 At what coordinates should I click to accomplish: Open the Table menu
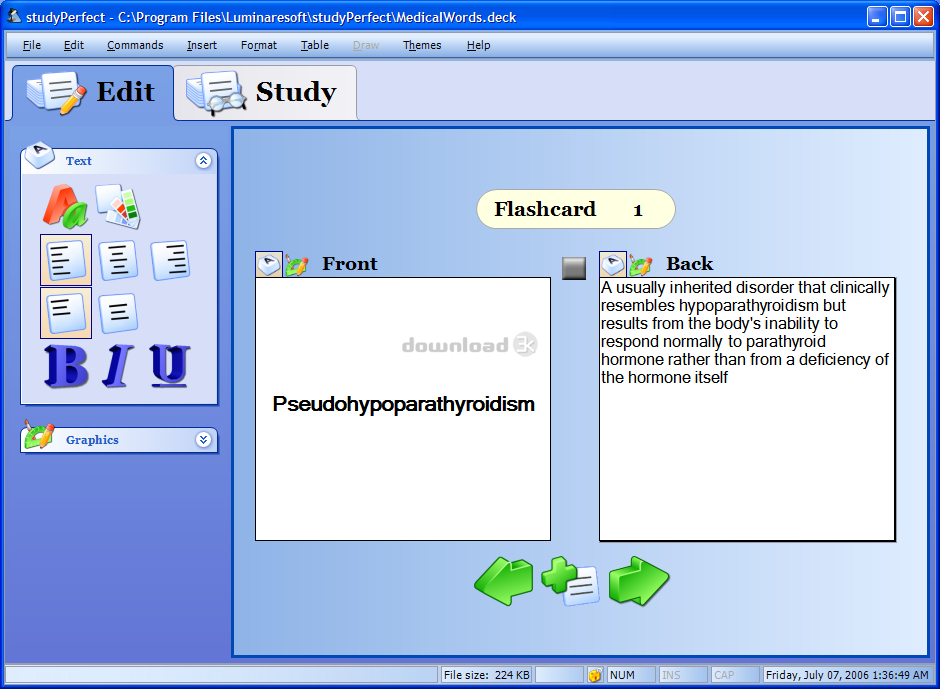click(x=315, y=45)
